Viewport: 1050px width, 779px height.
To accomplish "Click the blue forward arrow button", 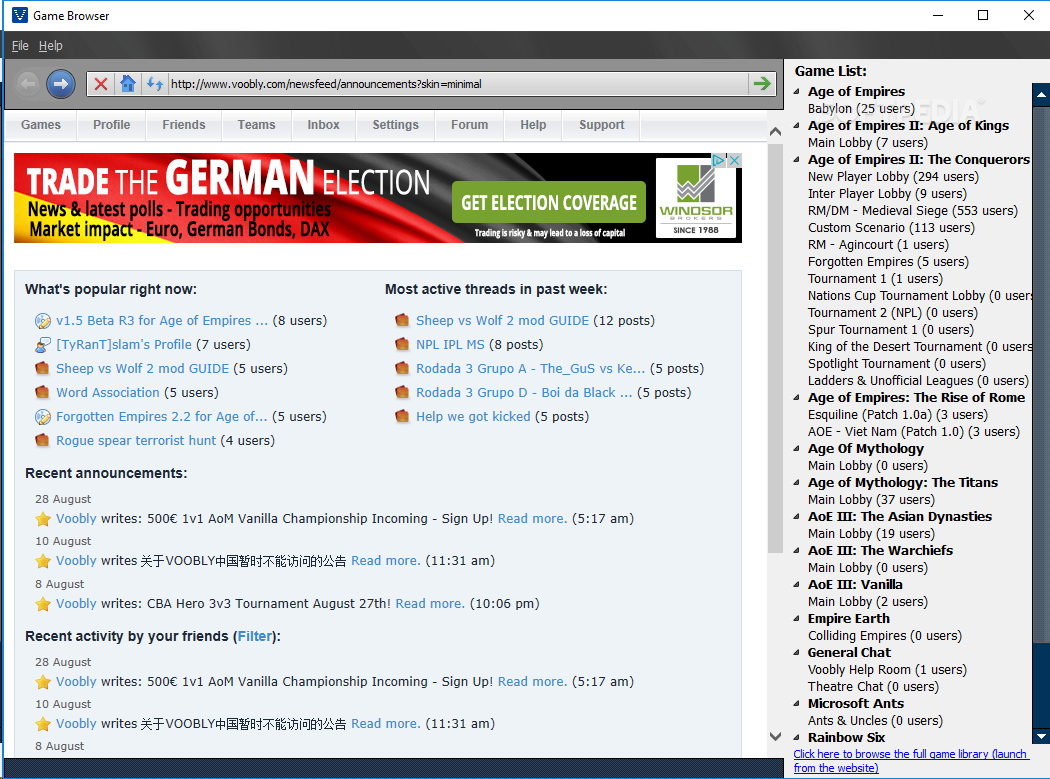I will [61, 84].
